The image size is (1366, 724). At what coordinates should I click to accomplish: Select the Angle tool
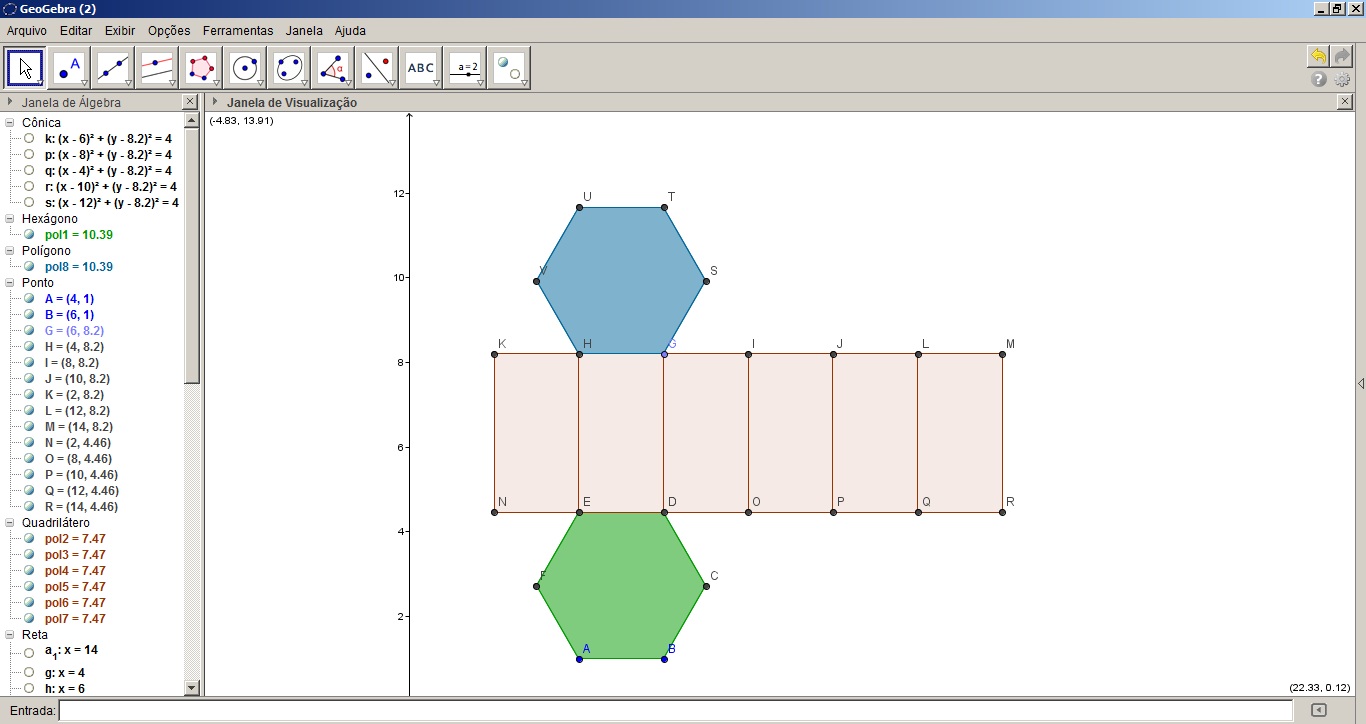334,68
